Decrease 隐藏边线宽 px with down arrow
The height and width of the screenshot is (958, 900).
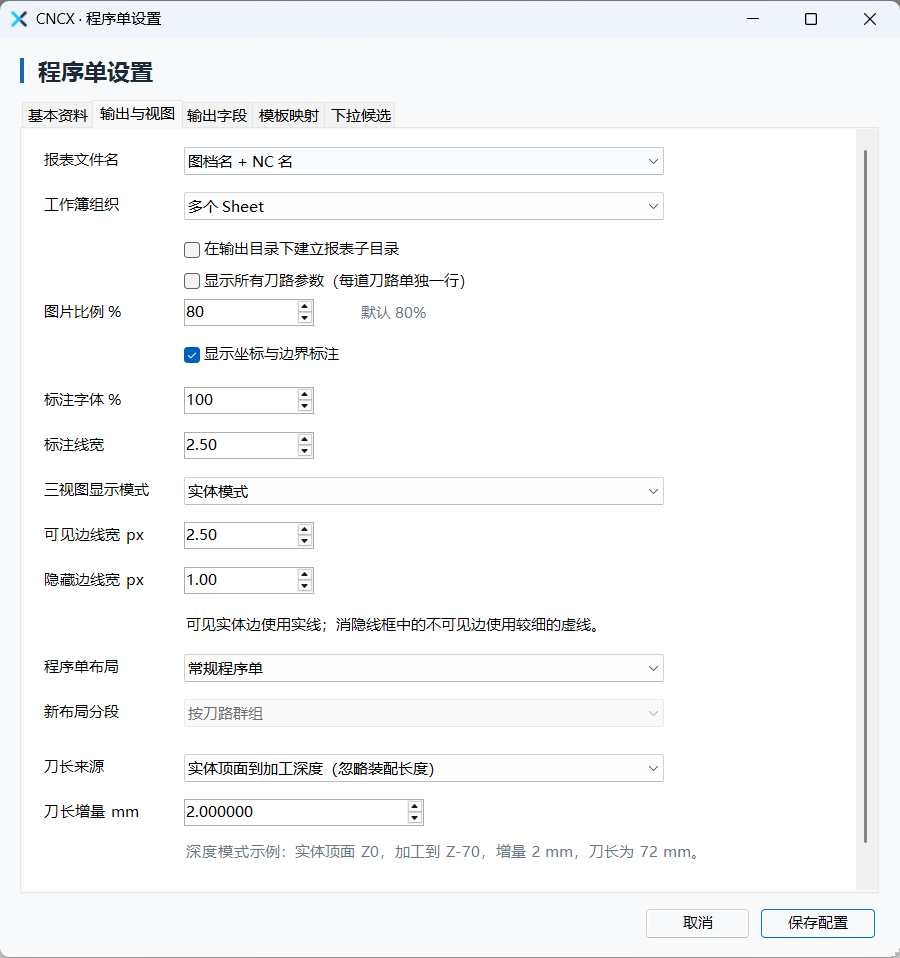[304, 586]
